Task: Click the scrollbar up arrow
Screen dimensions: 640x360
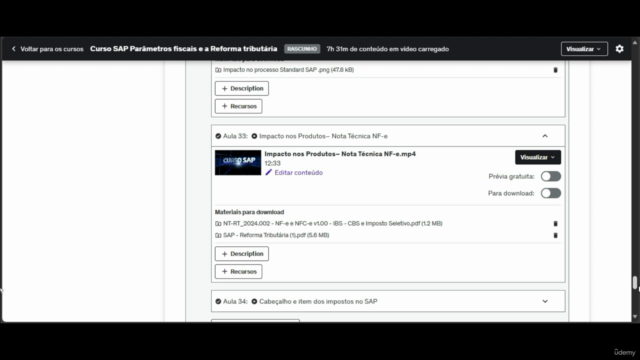Action: click(x=635, y=42)
